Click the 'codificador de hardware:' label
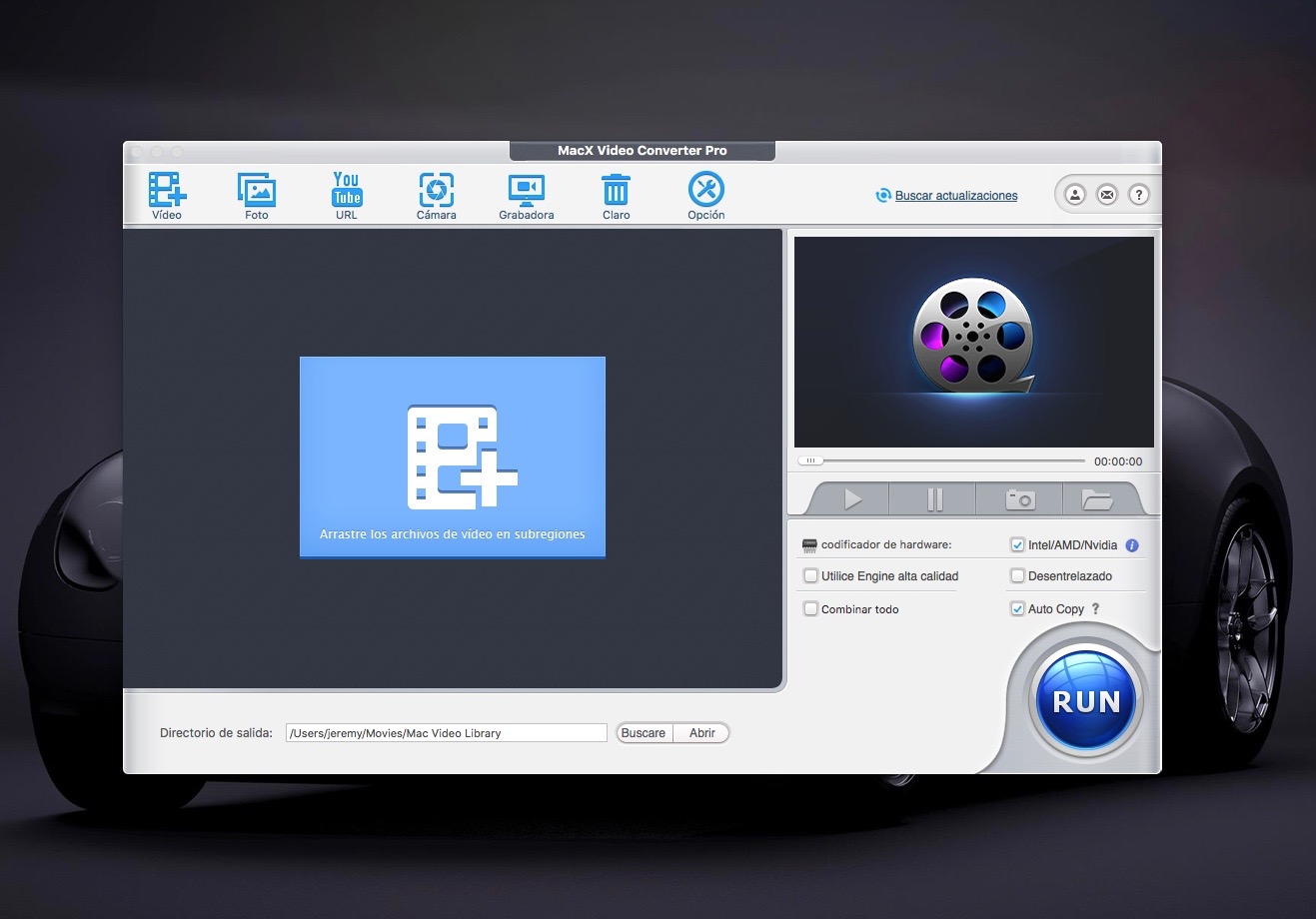The width and height of the screenshot is (1316, 919). pos(886,545)
